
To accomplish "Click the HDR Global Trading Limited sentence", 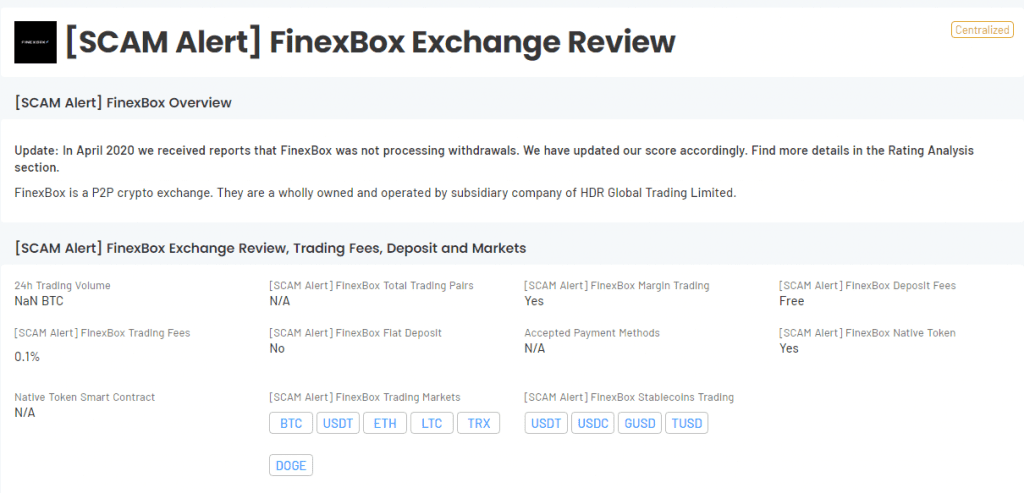I will pos(376,193).
